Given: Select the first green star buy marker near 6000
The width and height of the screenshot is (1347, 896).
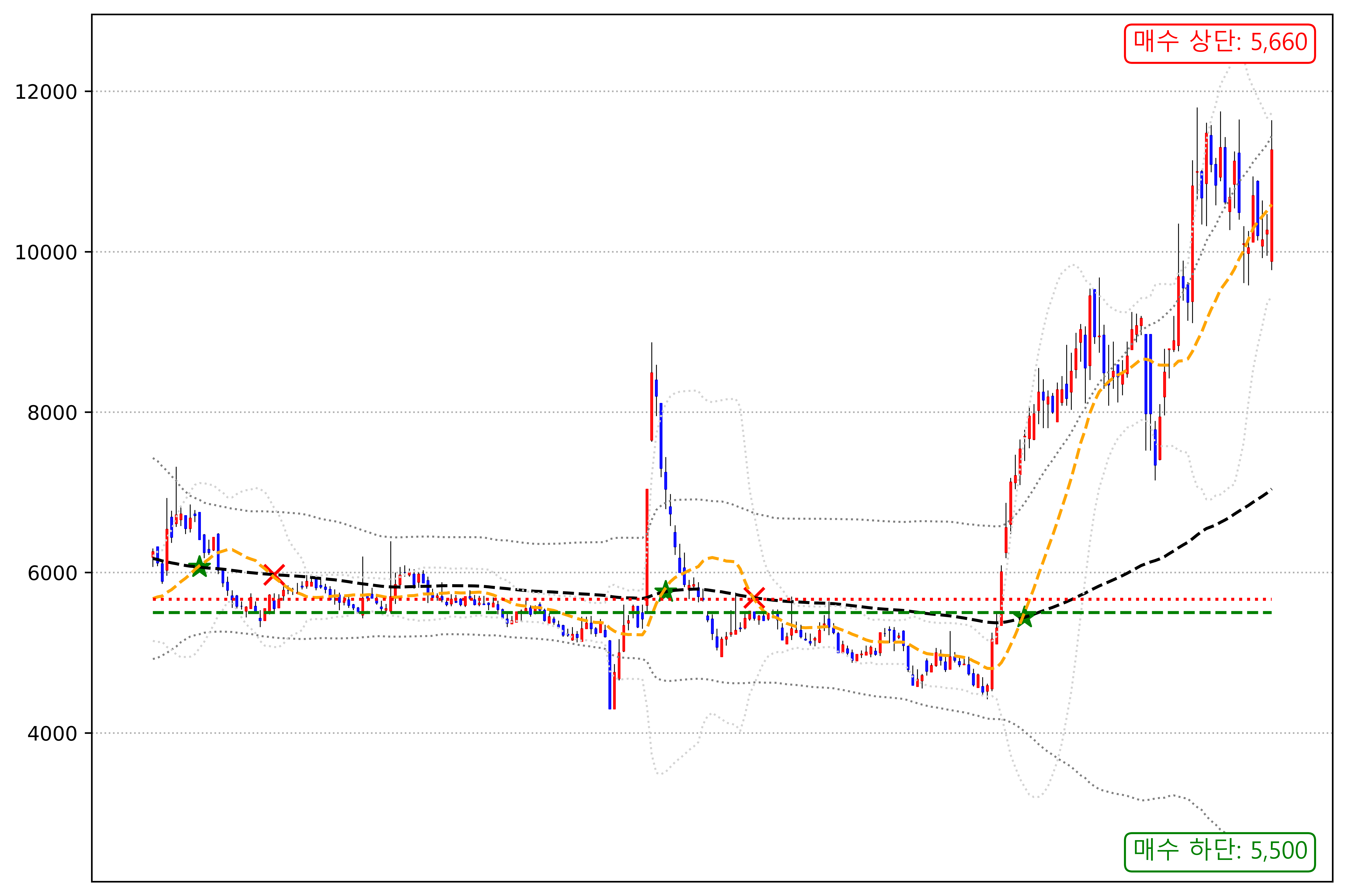Looking at the screenshot, I should pyautogui.click(x=199, y=567).
